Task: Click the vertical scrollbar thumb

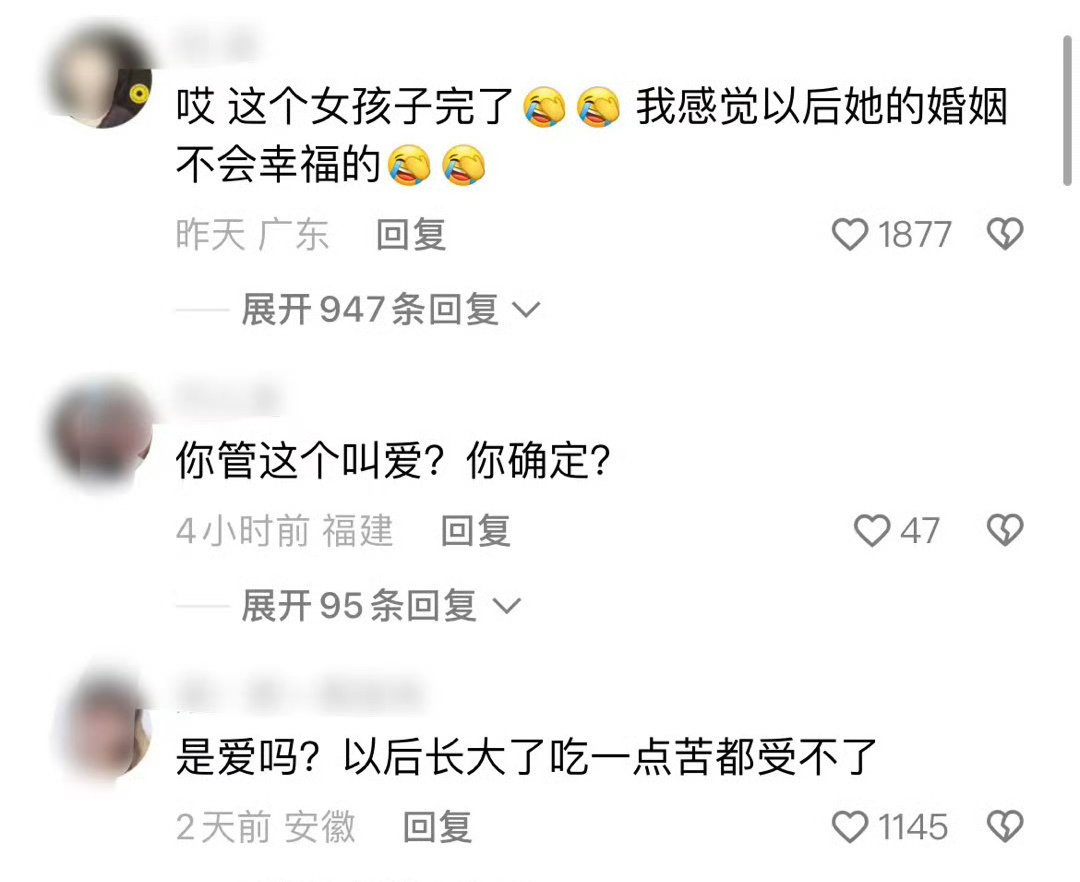Action: click(x=1067, y=110)
